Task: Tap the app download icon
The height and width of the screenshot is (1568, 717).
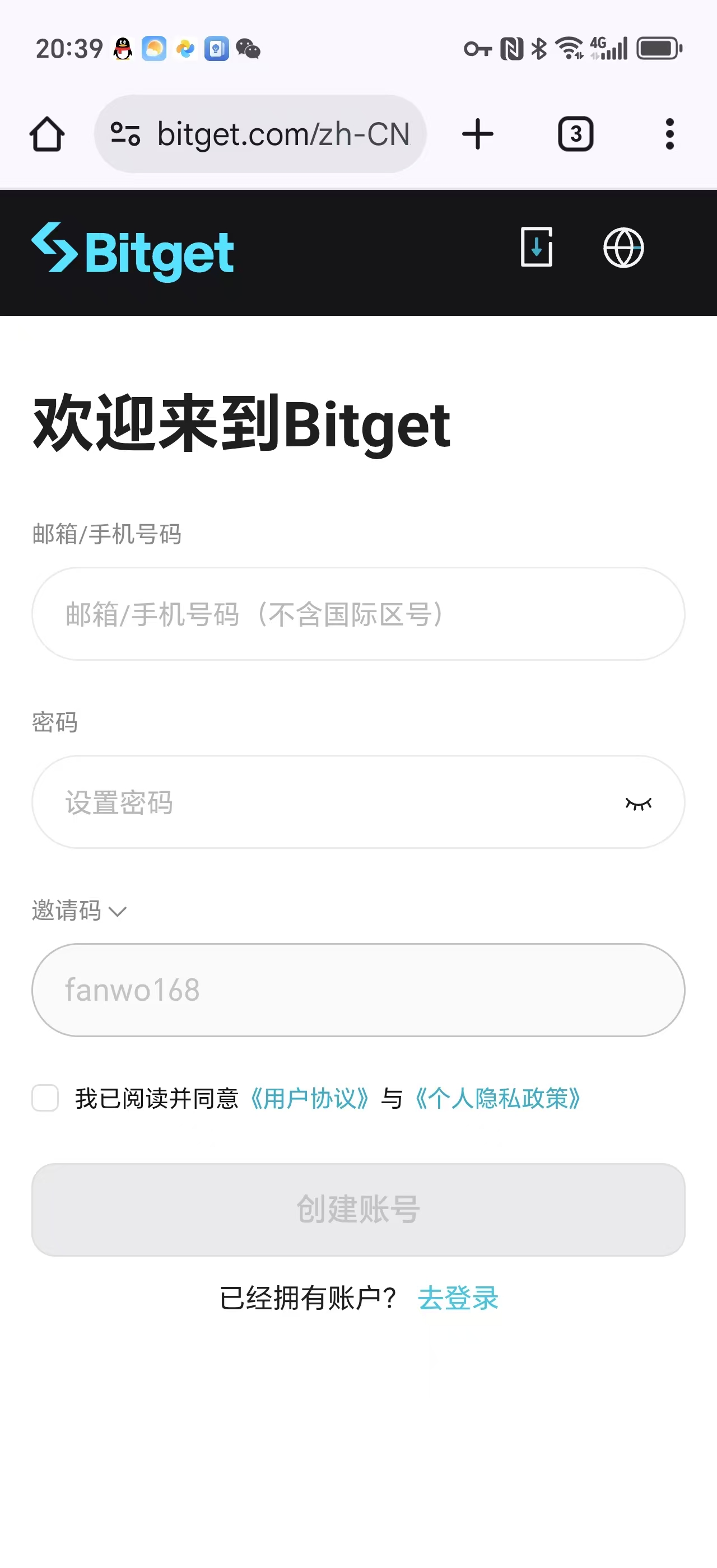Action: point(536,247)
